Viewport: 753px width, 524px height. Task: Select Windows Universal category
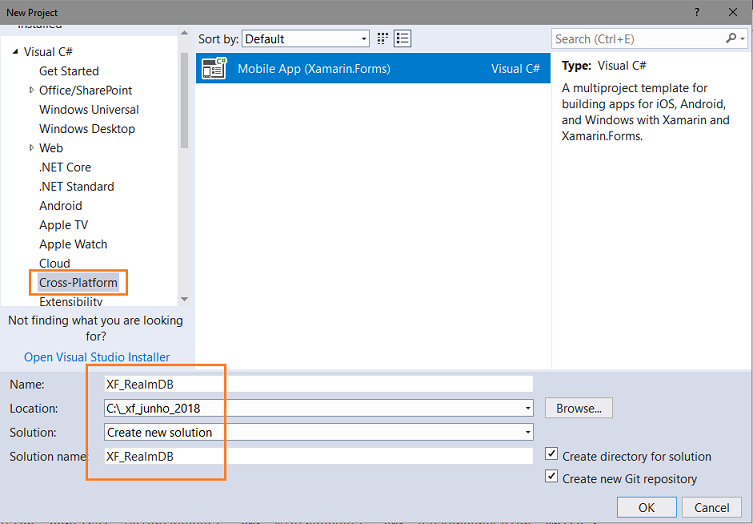pyautogui.click(x=89, y=110)
